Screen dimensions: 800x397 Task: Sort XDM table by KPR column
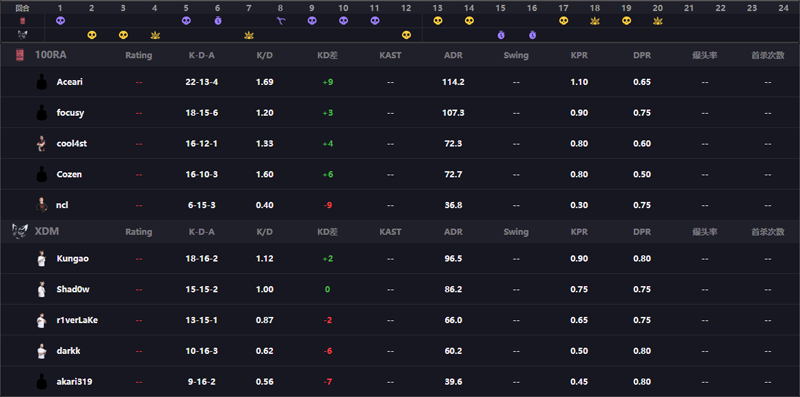pyautogui.click(x=579, y=232)
